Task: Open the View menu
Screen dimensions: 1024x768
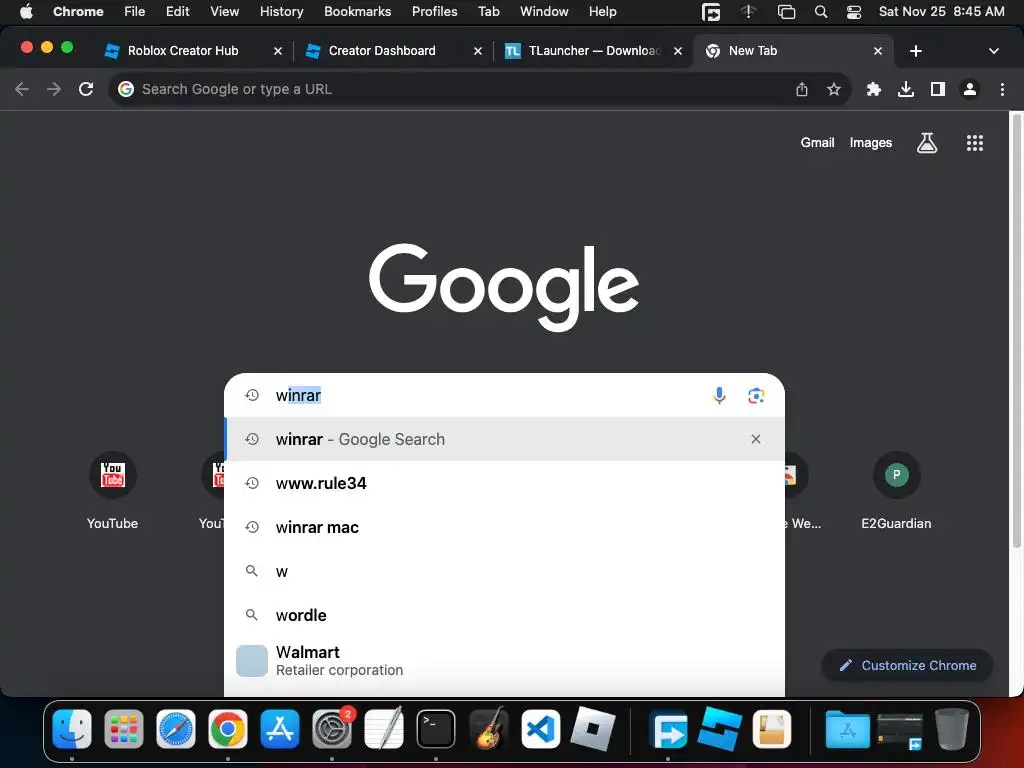Action: tap(224, 12)
